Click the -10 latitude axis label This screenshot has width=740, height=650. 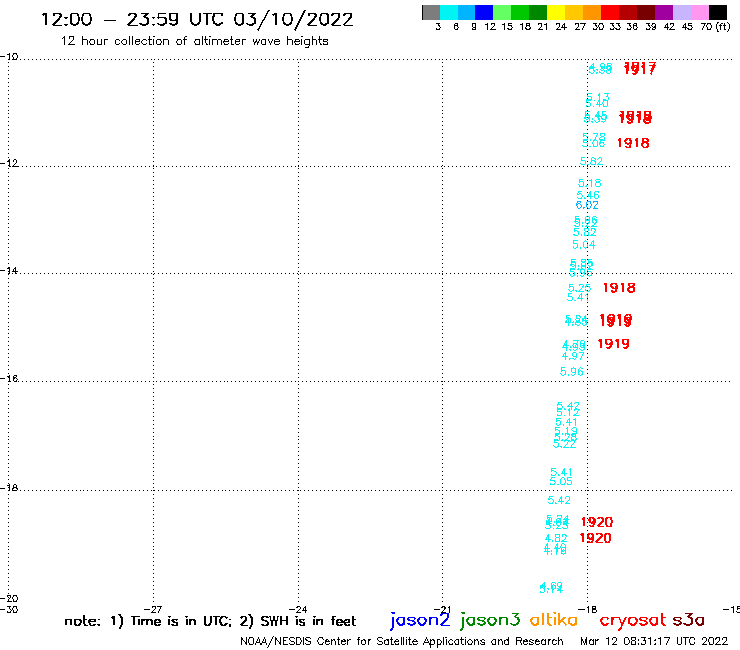[9, 57]
